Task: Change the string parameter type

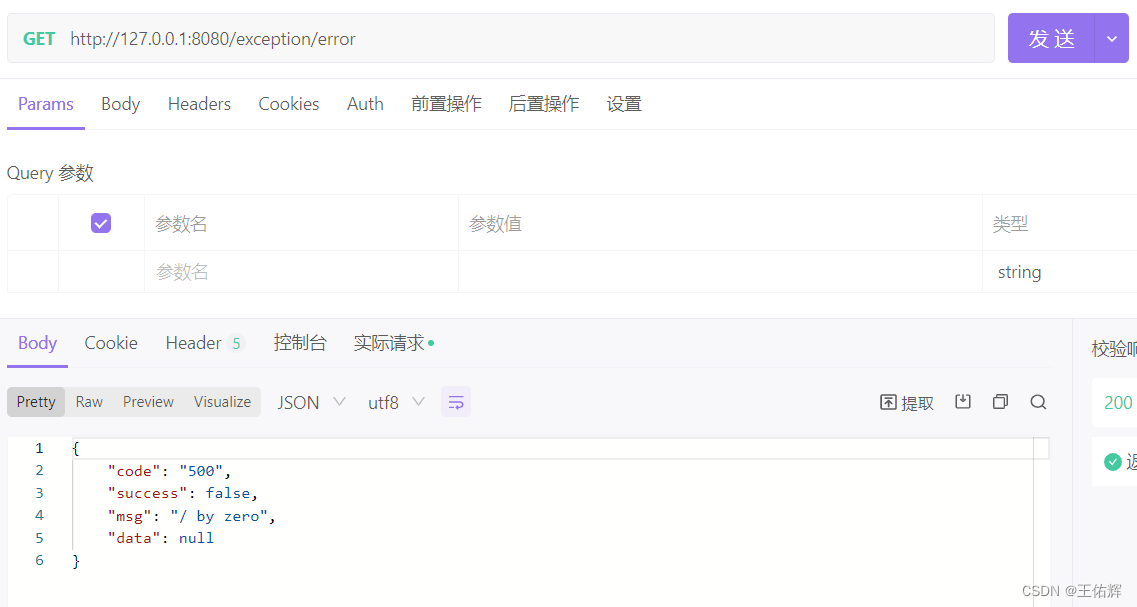Action: (1019, 272)
